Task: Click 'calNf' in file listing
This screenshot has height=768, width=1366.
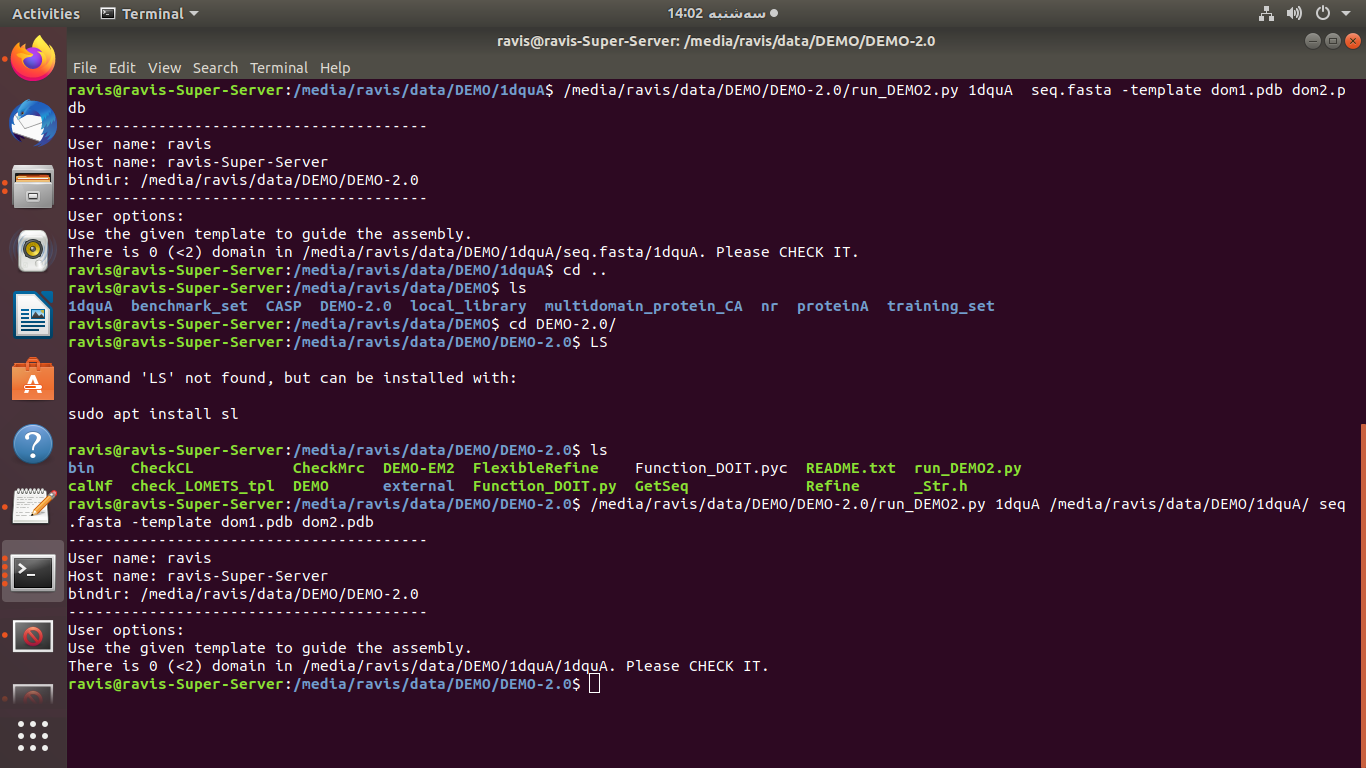Action: [90, 486]
